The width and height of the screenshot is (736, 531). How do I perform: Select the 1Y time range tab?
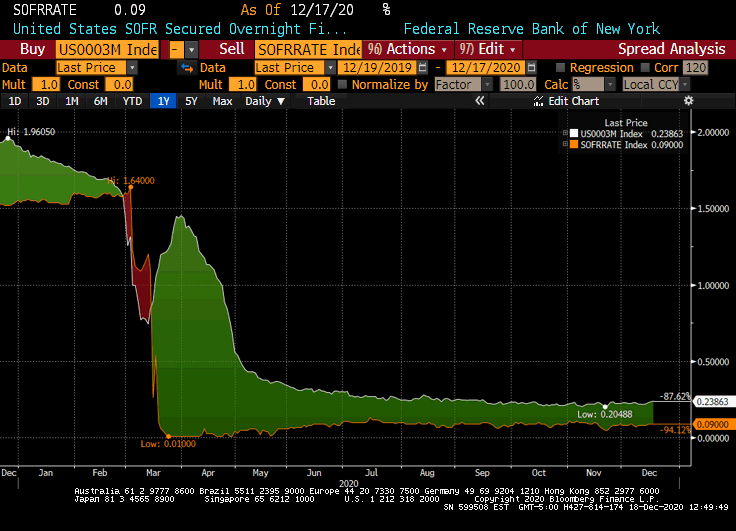point(163,101)
